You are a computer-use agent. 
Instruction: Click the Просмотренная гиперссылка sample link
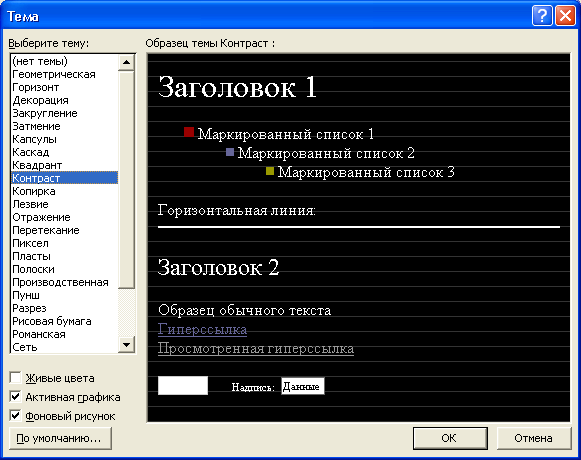(x=256, y=348)
